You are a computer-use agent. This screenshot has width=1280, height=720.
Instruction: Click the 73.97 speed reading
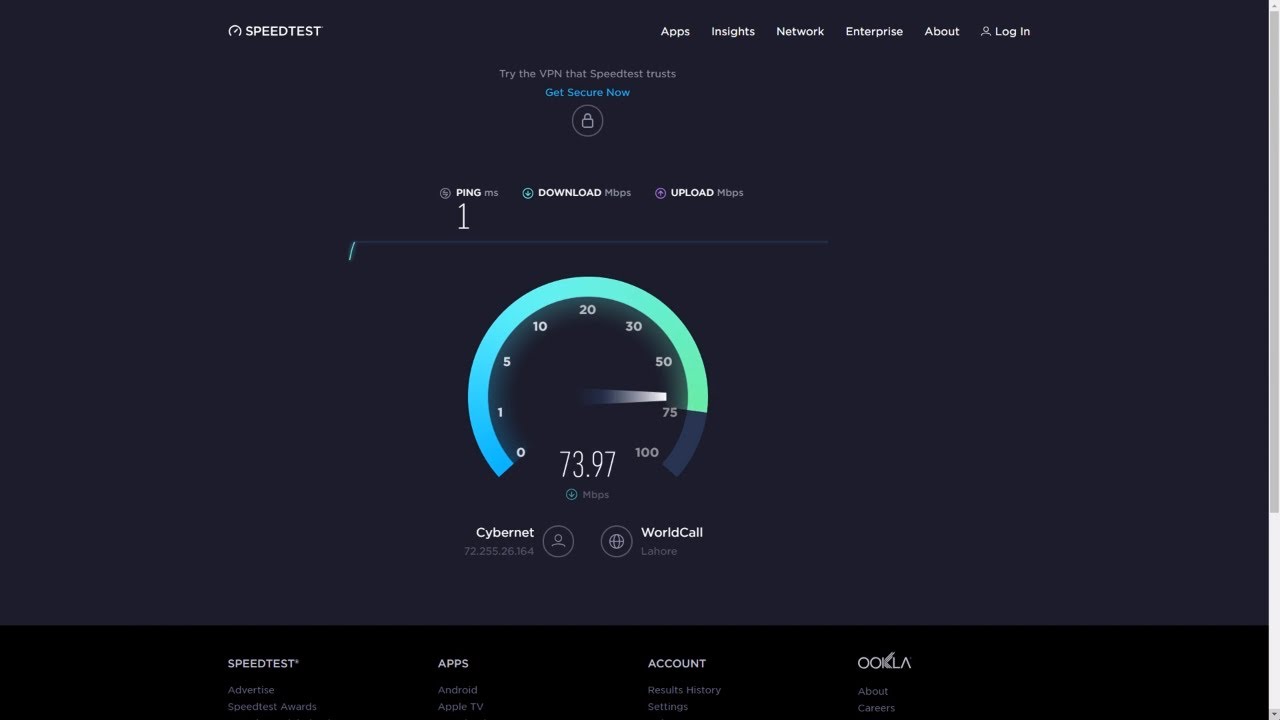click(587, 464)
